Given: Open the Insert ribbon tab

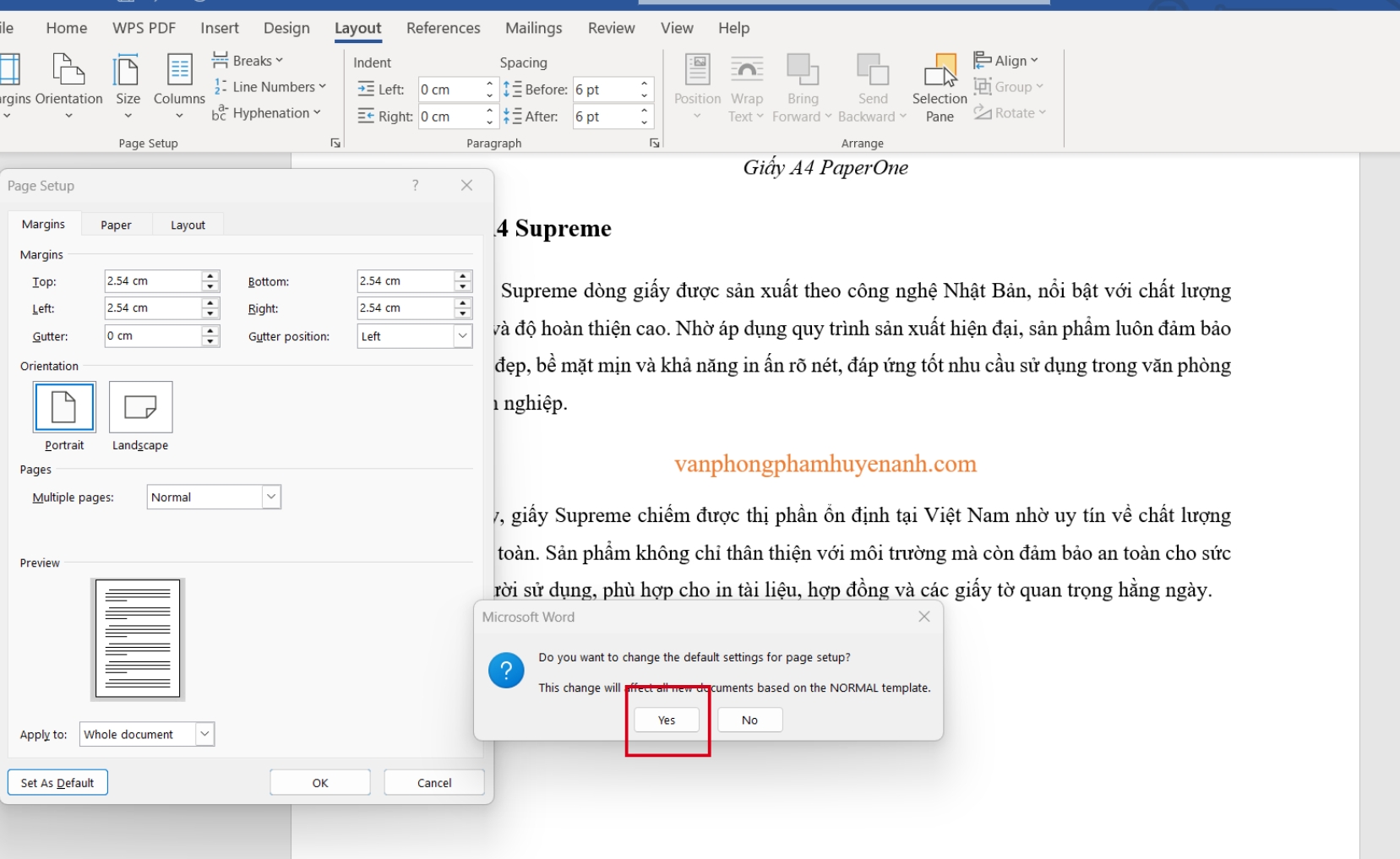Looking at the screenshot, I should (220, 28).
